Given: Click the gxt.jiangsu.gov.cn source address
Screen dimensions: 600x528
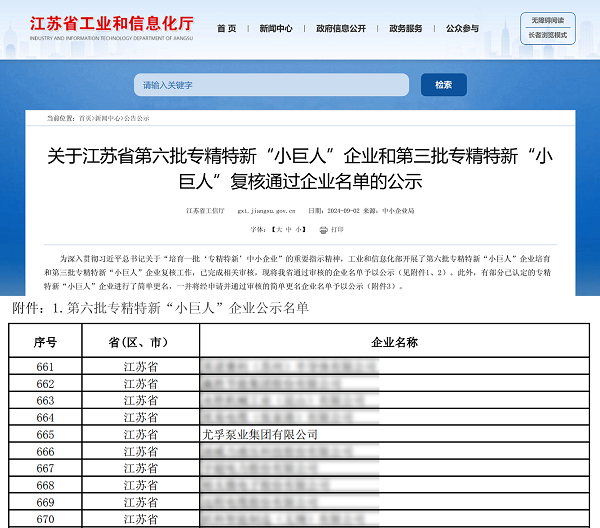Looking at the screenshot, I should (266, 211).
